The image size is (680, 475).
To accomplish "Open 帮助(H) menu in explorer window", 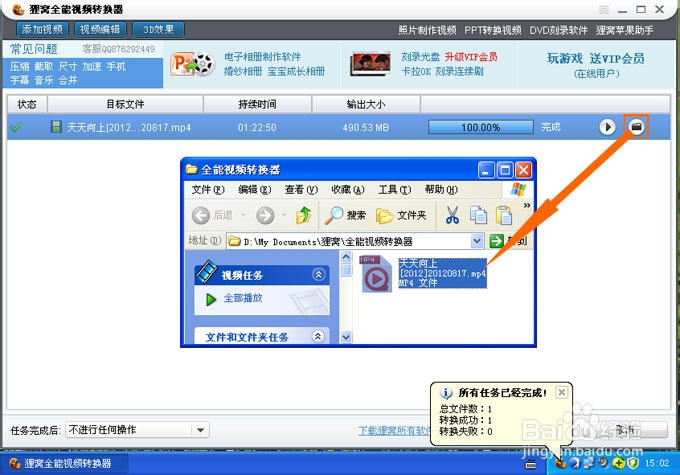I will [x=441, y=190].
